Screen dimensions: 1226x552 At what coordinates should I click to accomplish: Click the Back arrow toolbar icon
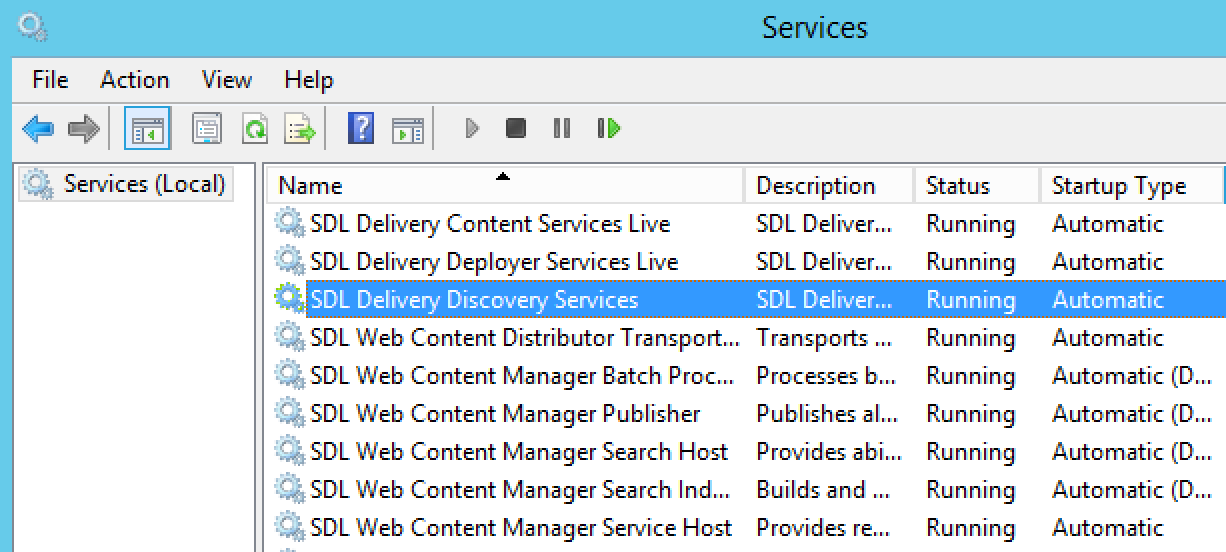38,129
